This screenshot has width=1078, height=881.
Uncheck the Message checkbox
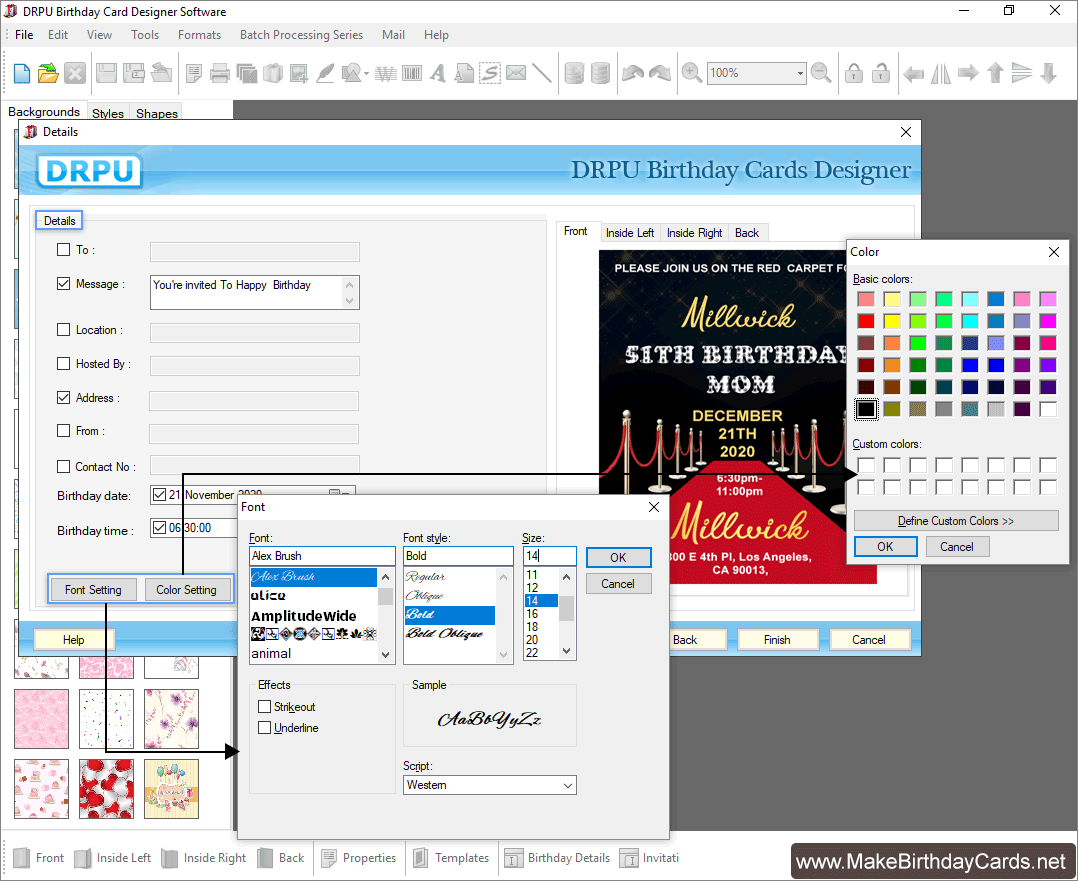pos(63,283)
